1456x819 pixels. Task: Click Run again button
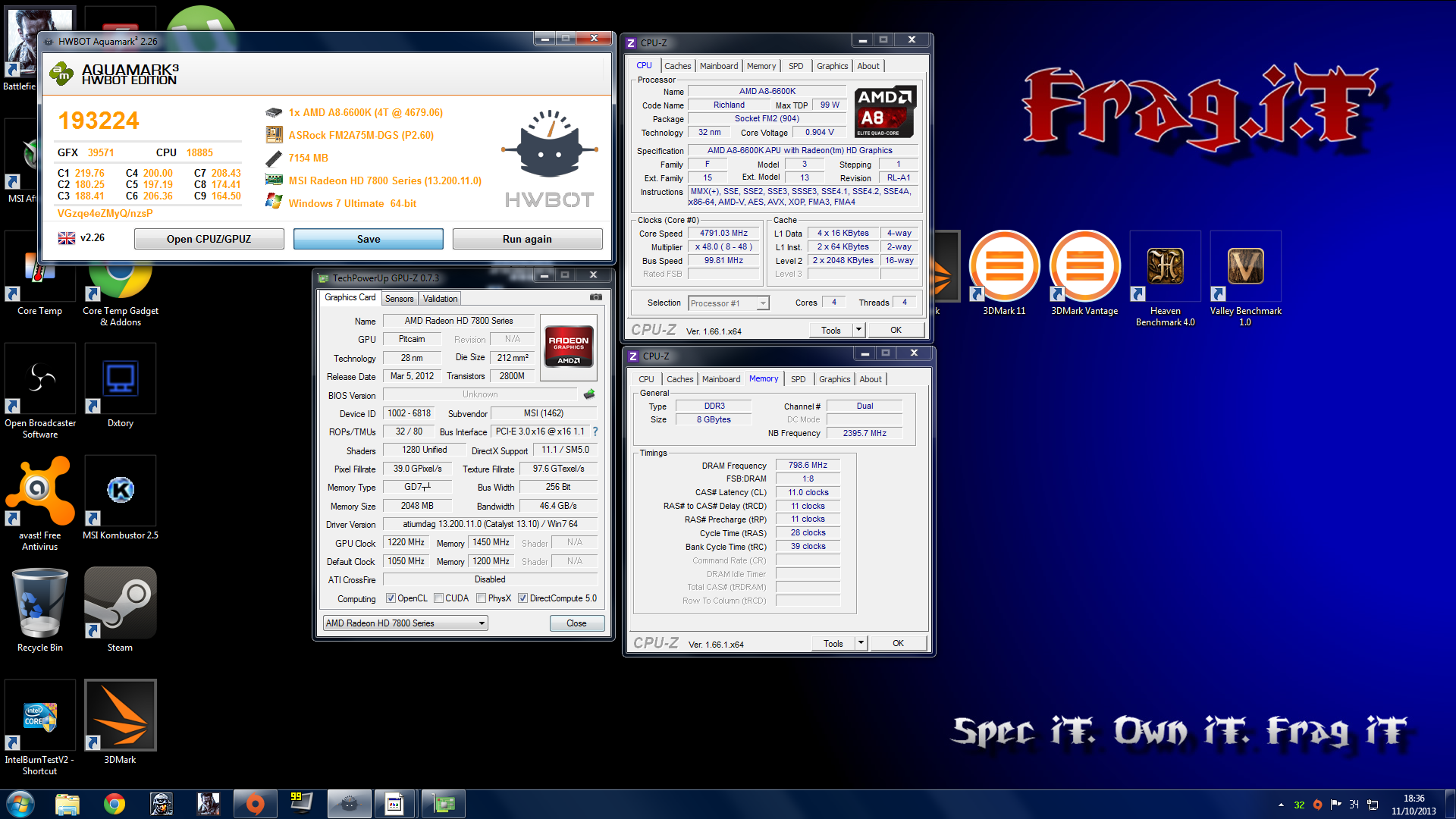tap(527, 239)
